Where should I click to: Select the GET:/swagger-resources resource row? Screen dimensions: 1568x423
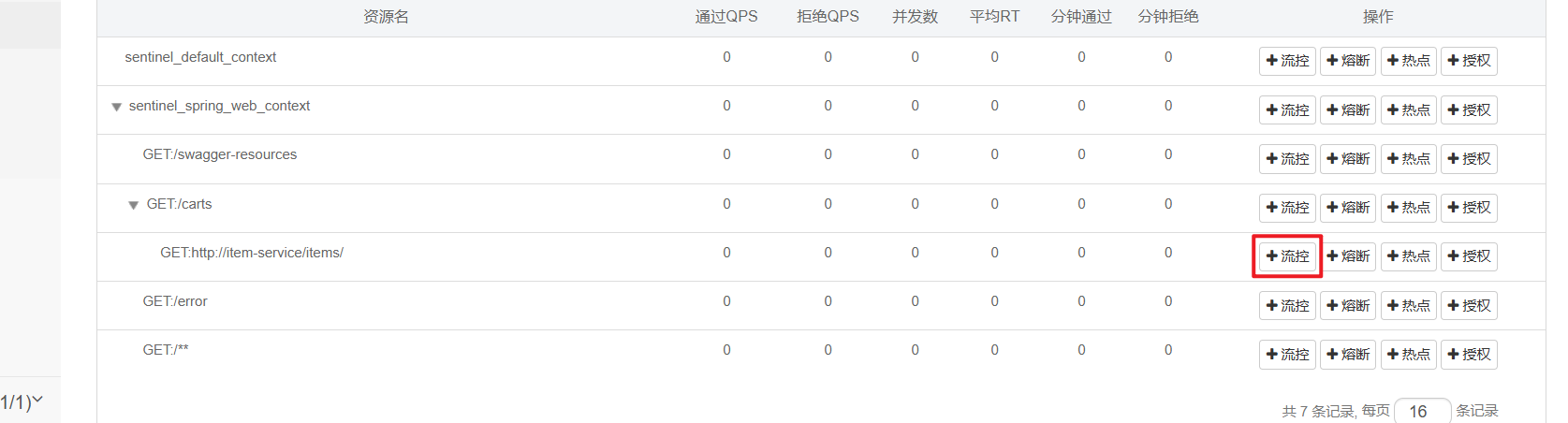[x=220, y=154]
